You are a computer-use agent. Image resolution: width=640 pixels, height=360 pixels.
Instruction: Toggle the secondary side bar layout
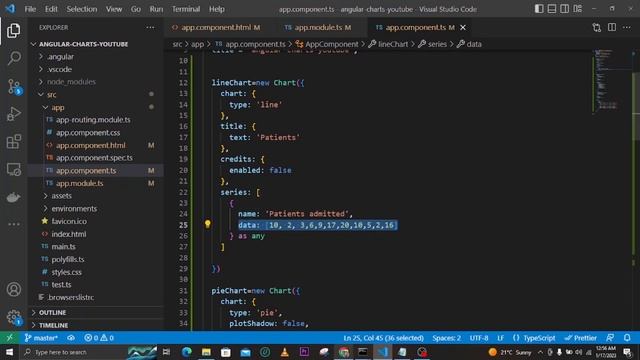click(x=564, y=9)
